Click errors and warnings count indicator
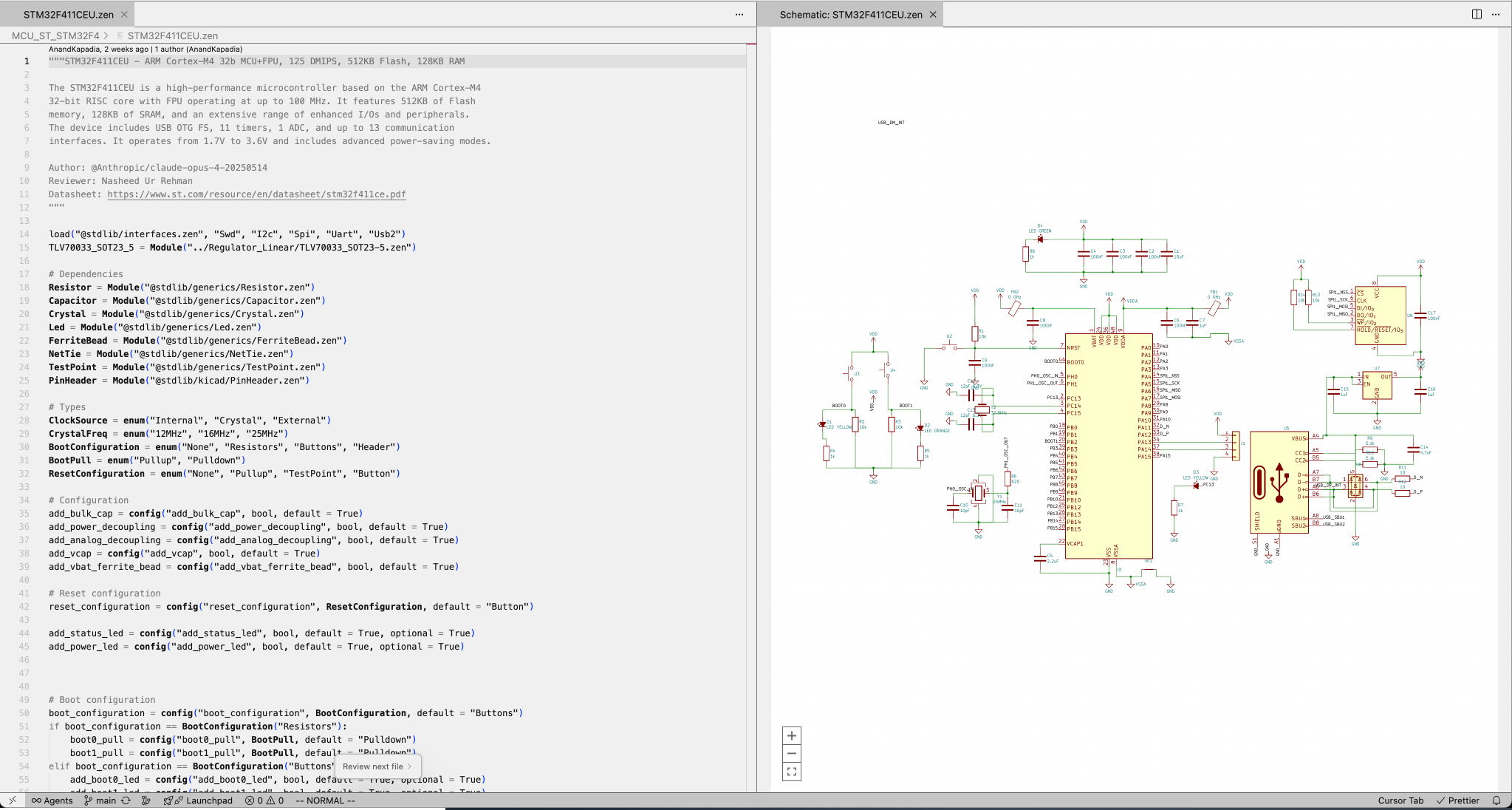The width and height of the screenshot is (1512, 810). pos(264,800)
